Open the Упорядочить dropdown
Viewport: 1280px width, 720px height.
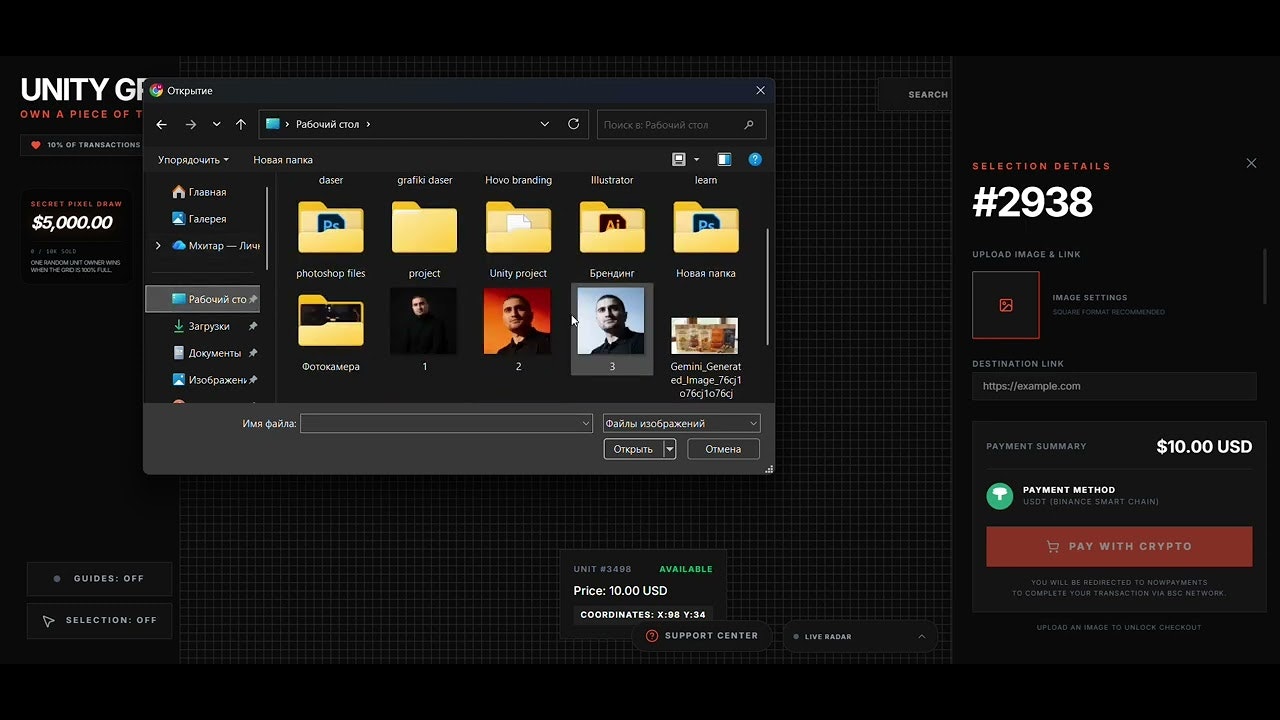tap(192, 159)
